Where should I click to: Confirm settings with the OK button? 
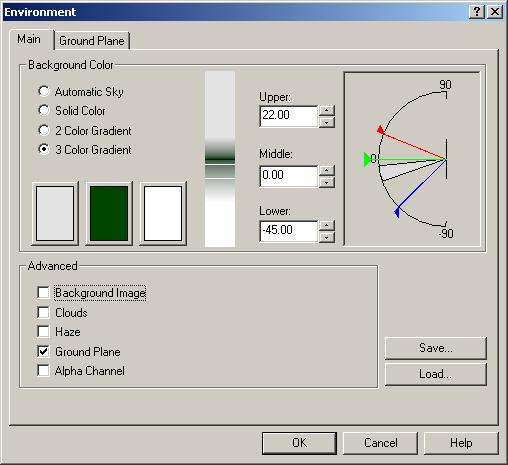pyautogui.click(x=299, y=443)
